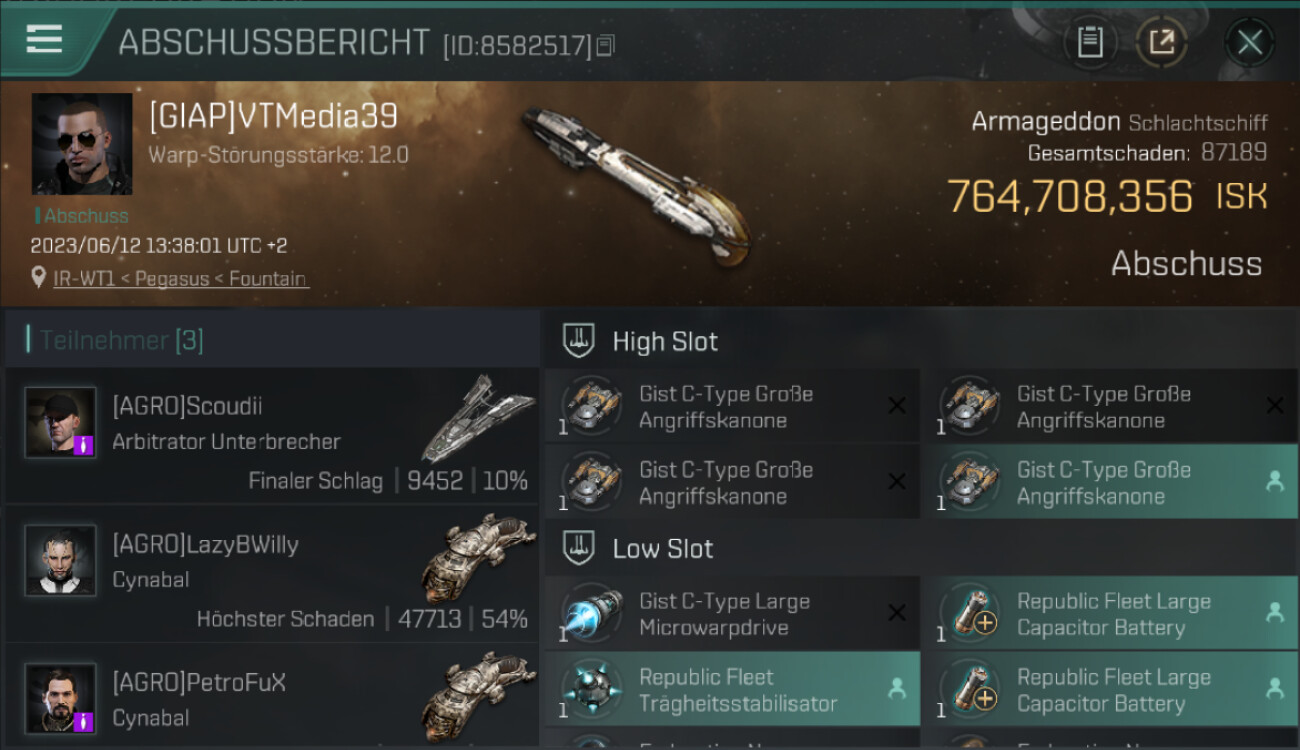This screenshot has width=1300, height=750.
Task: Open the IR-WT1 < Pegasus < Fountain location link
Action: [x=181, y=279]
